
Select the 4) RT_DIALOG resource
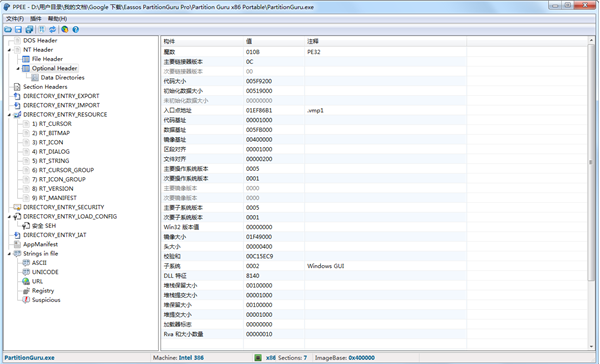coord(51,152)
